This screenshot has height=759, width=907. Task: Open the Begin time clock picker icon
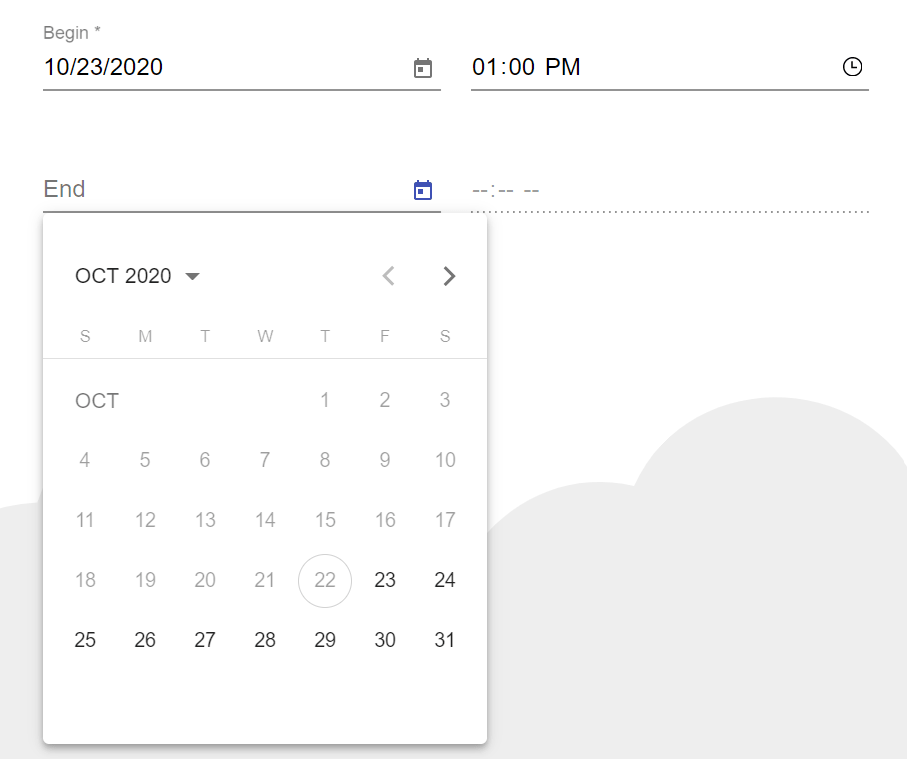(852, 67)
